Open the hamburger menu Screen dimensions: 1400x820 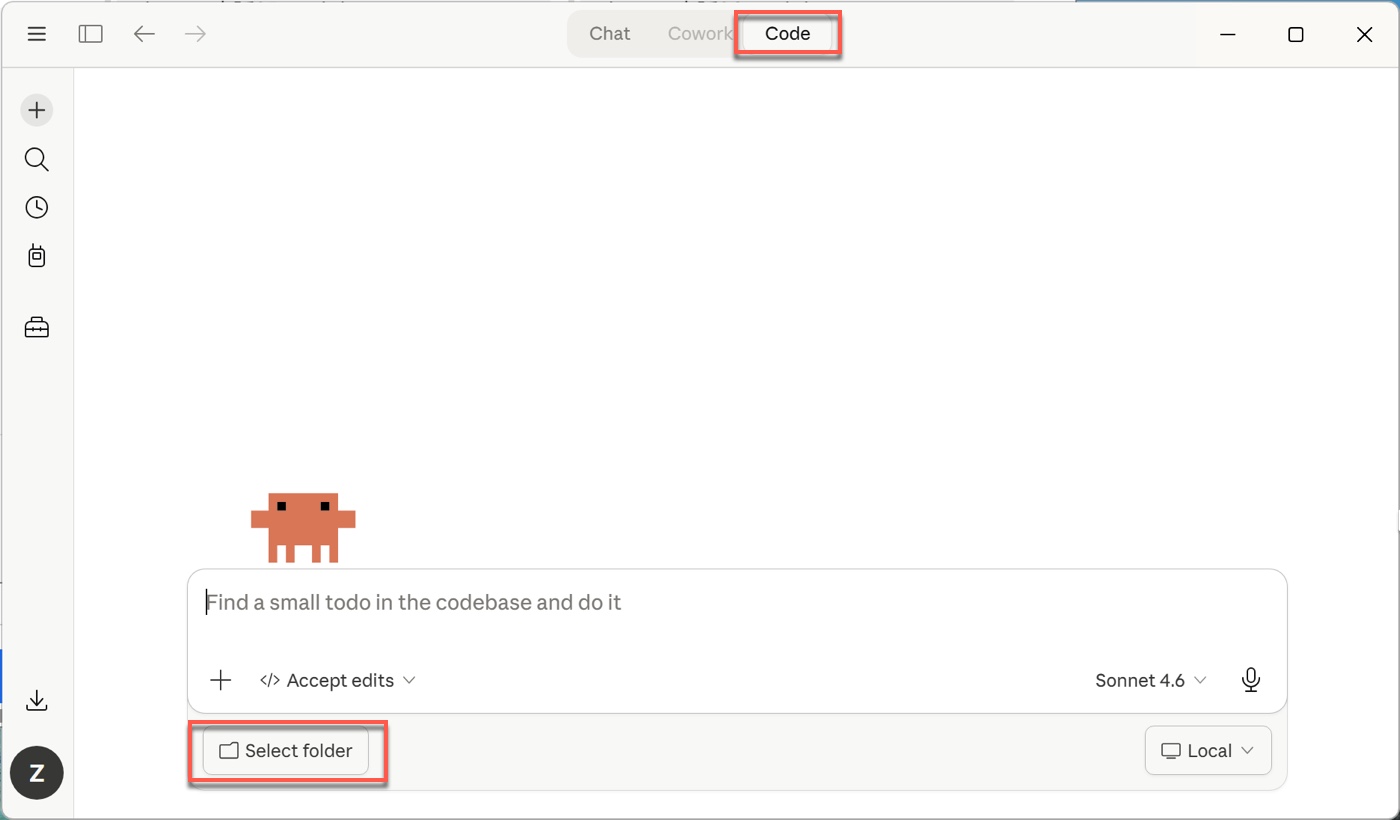37,34
